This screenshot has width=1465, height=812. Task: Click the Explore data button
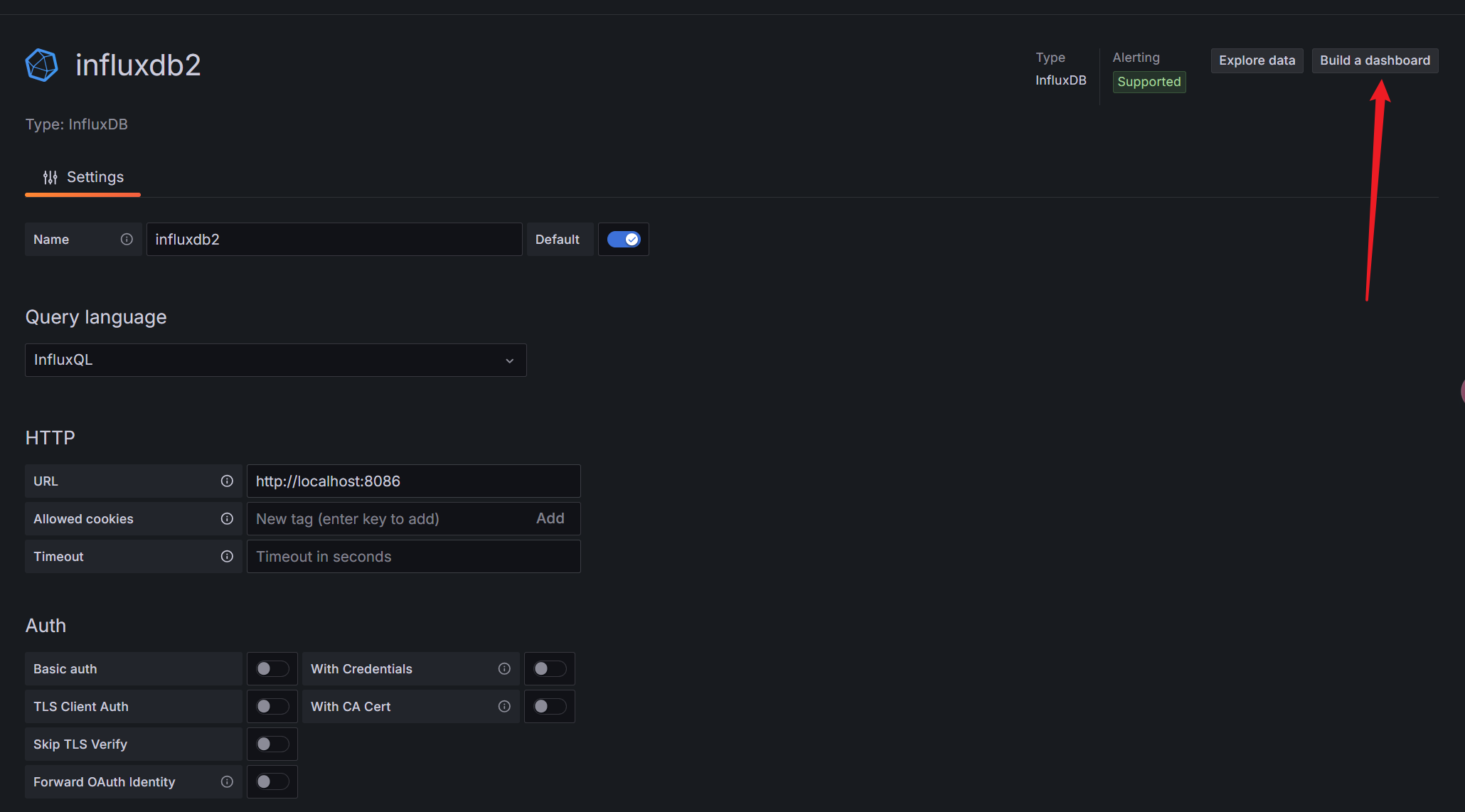(x=1257, y=60)
